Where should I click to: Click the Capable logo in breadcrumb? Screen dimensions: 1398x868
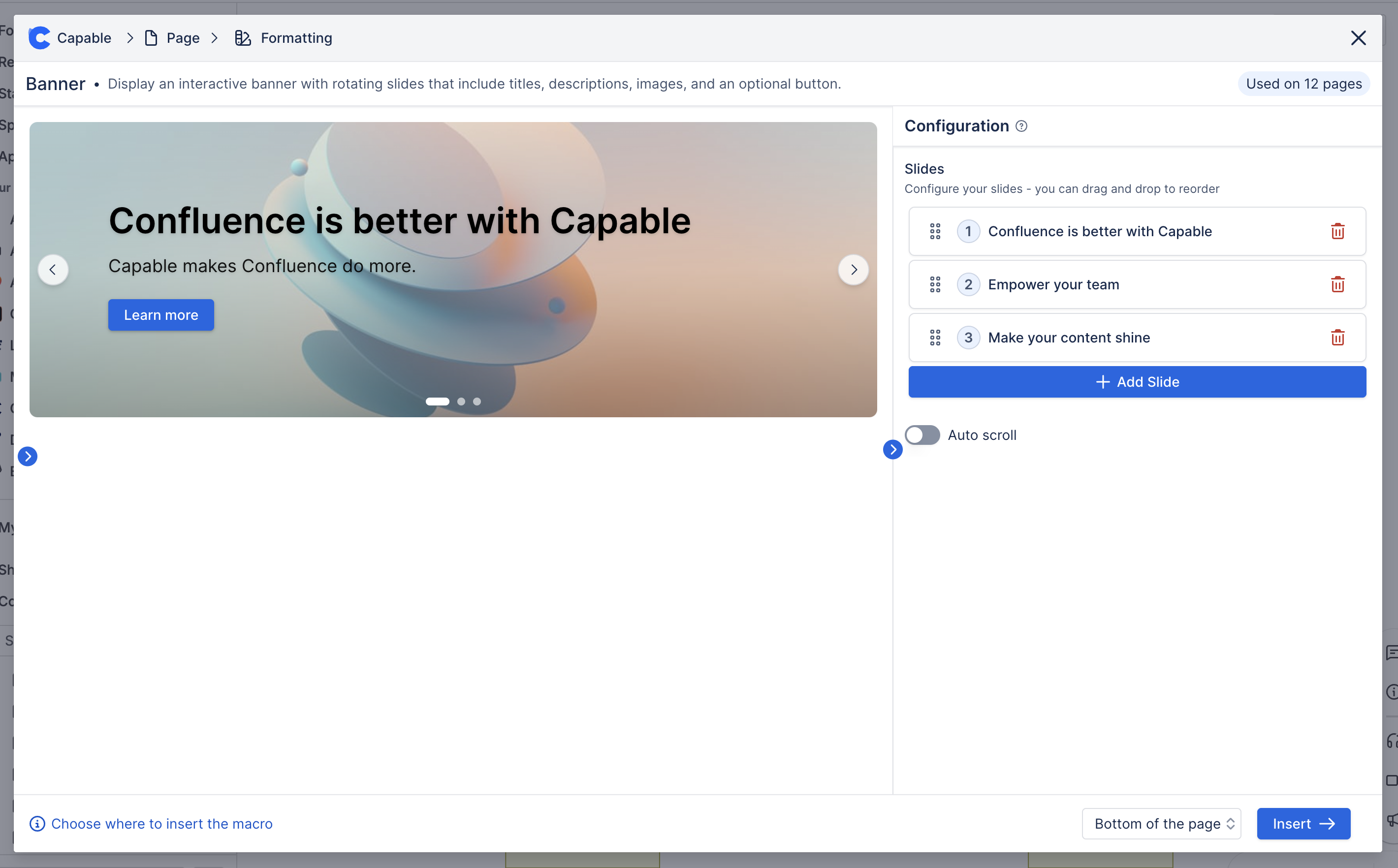coord(39,38)
